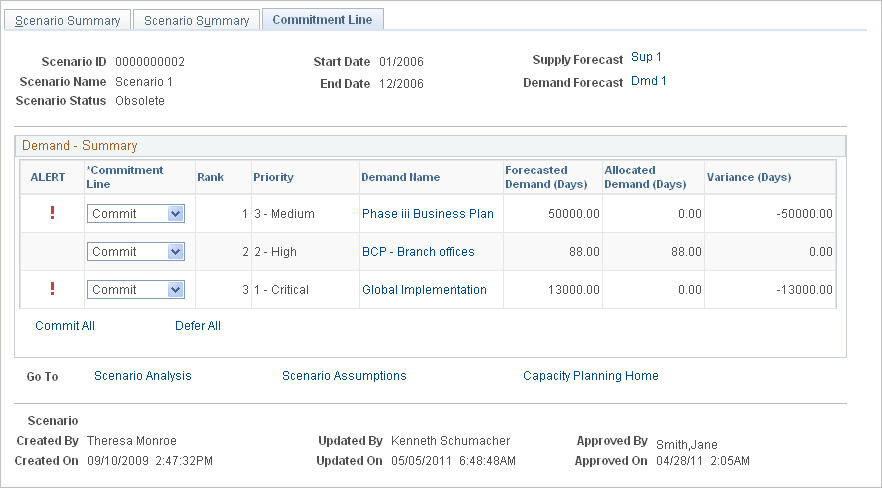The height and width of the screenshot is (488, 882).
Task: Click the Scenario Name value Scenario 1
Action: pyautogui.click(x=144, y=82)
